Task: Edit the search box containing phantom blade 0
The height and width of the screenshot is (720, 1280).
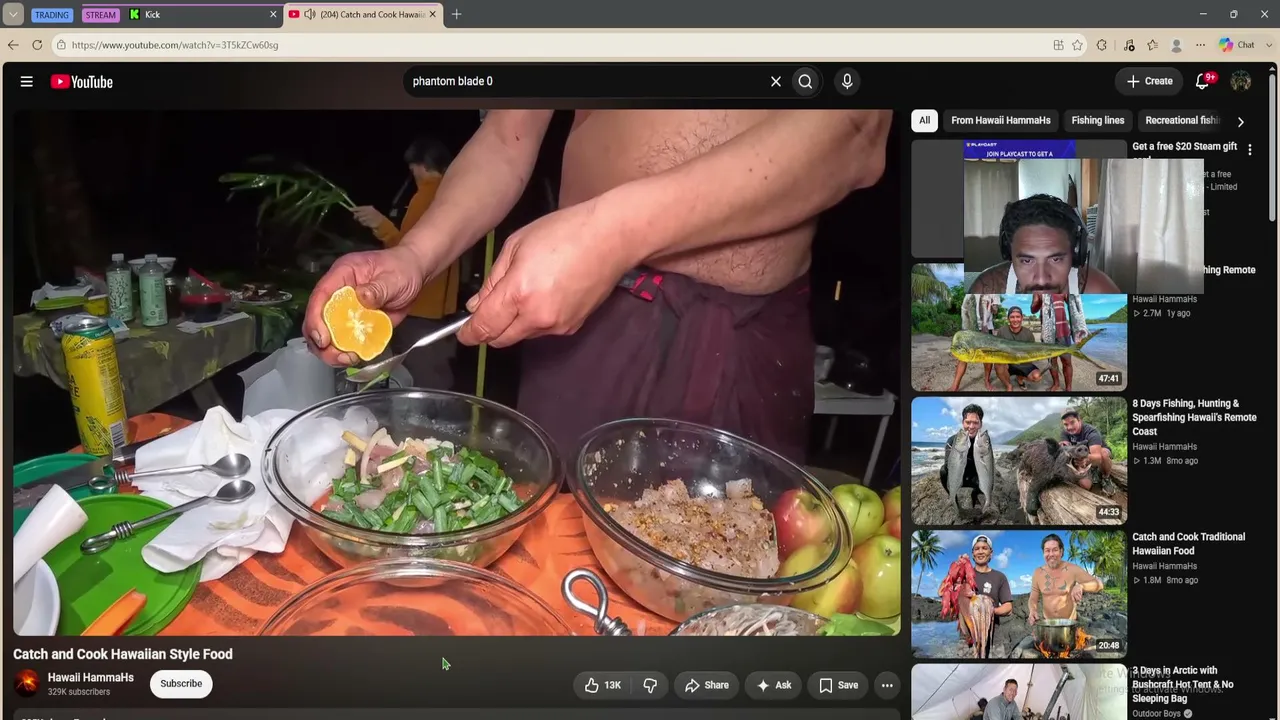Action: click(585, 82)
